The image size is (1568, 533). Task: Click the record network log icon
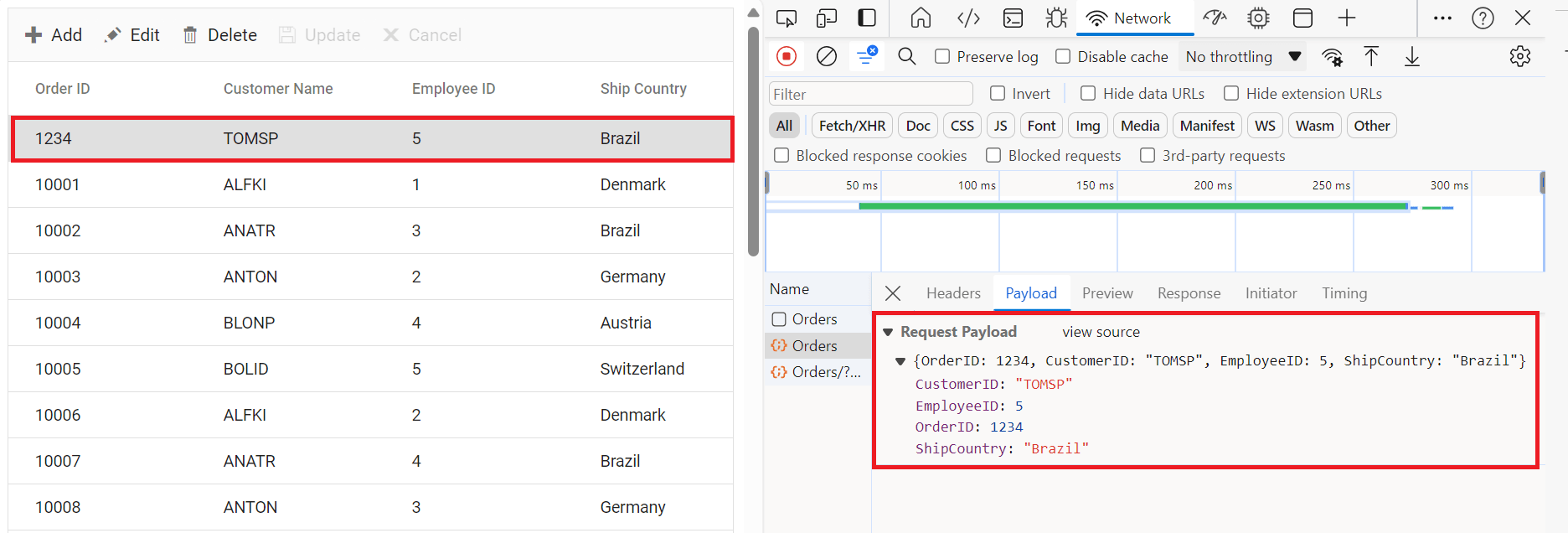pyautogui.click(x=786, y=56)
